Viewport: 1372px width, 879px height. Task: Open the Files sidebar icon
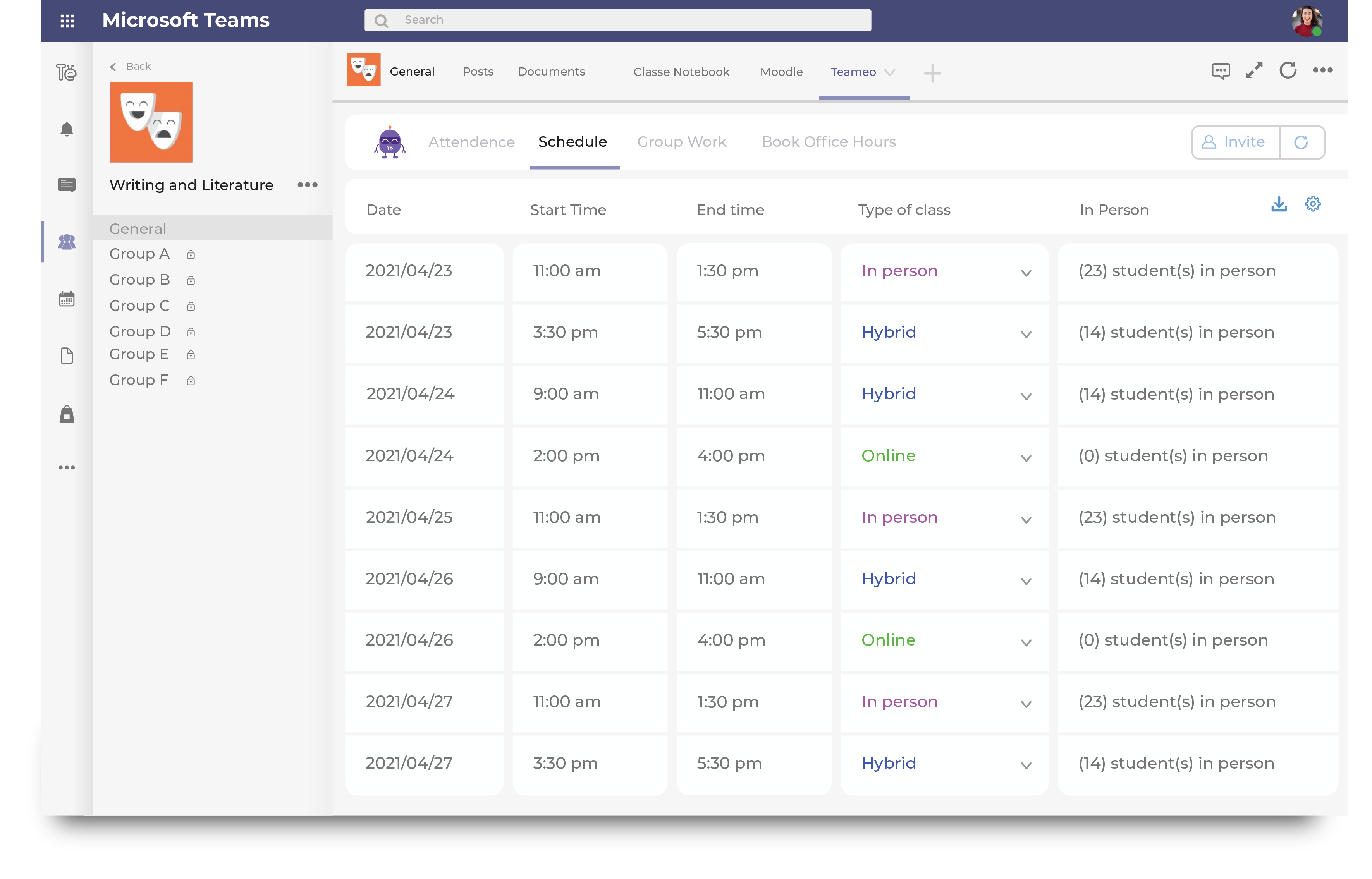tap(67, 356)
